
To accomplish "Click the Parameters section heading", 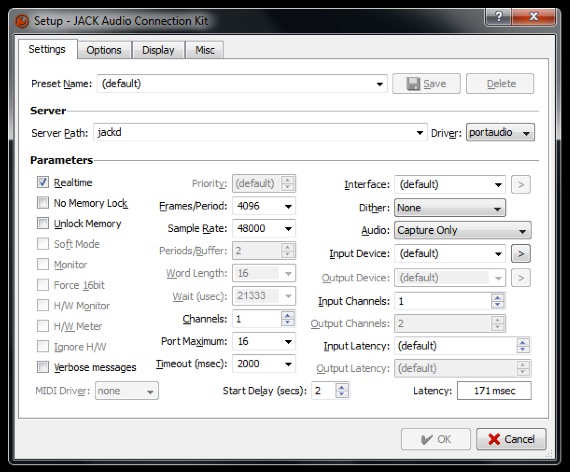I will pos(61,160).
